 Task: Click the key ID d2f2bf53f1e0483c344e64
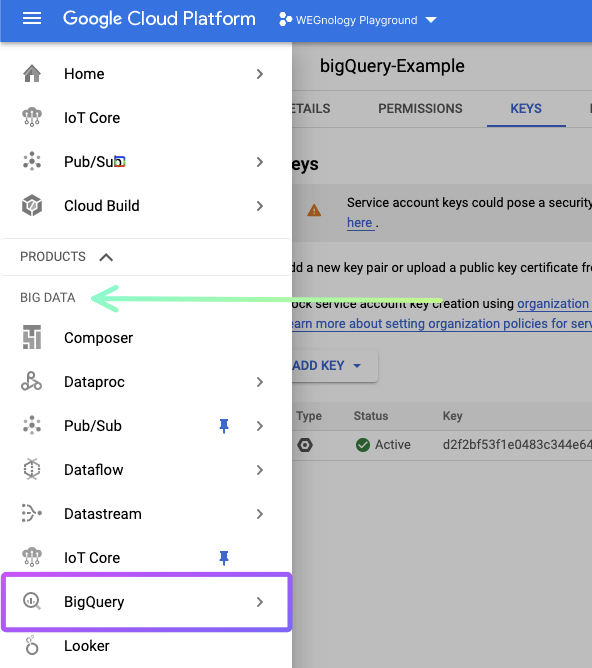point(517,445)
